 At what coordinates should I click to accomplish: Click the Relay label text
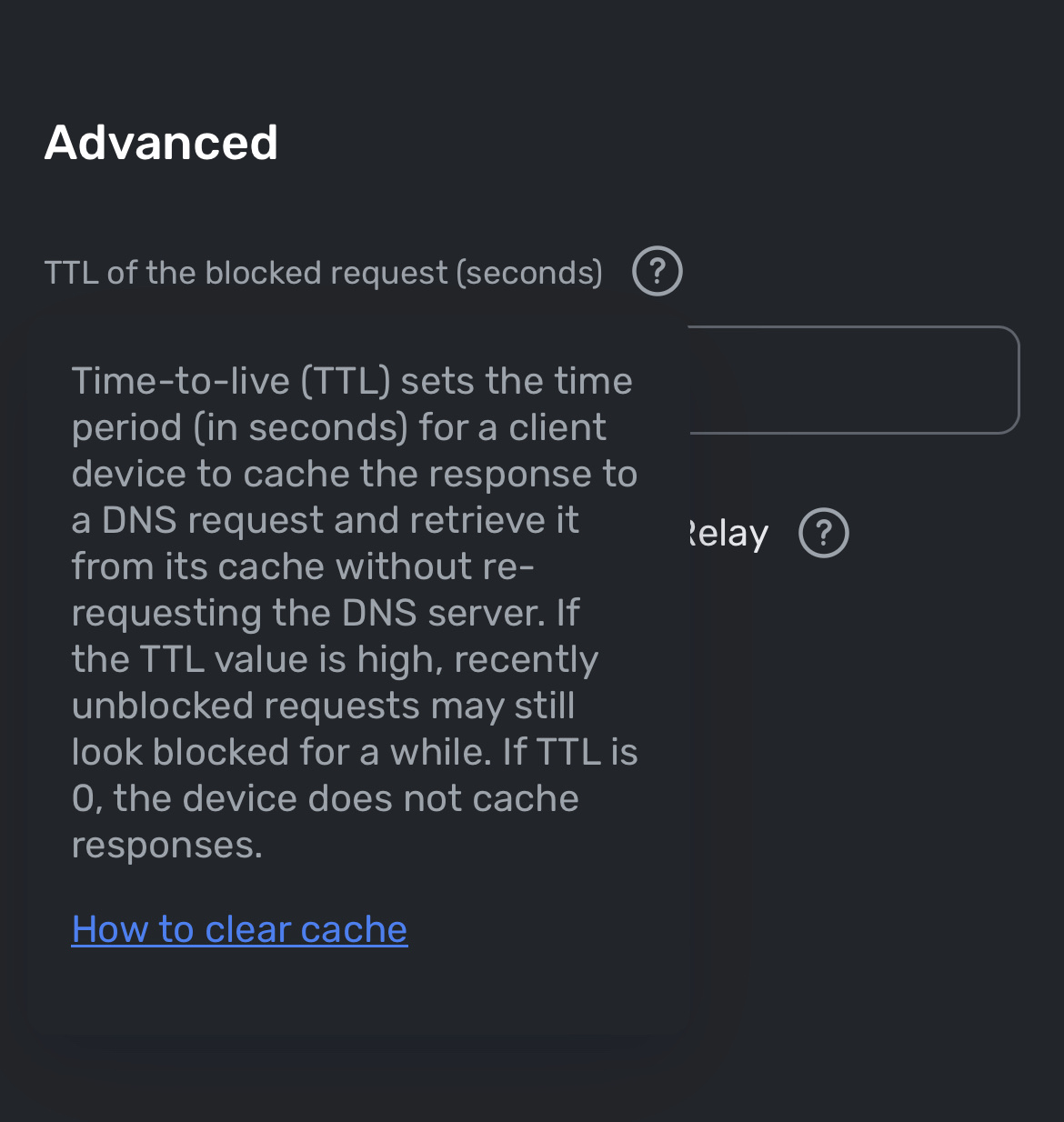[x=726, y=533]
